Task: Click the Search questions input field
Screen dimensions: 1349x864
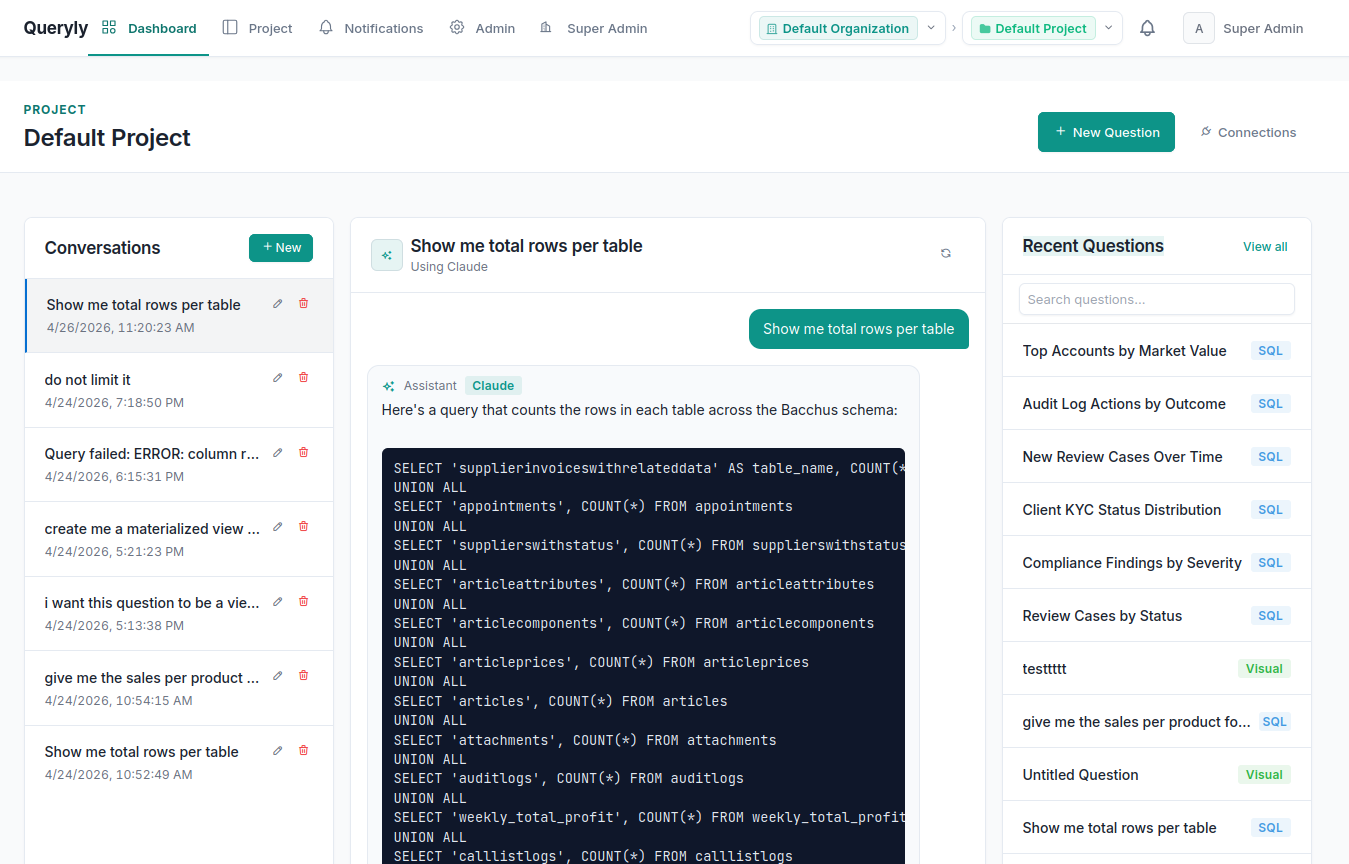Action: (1156, 299)
